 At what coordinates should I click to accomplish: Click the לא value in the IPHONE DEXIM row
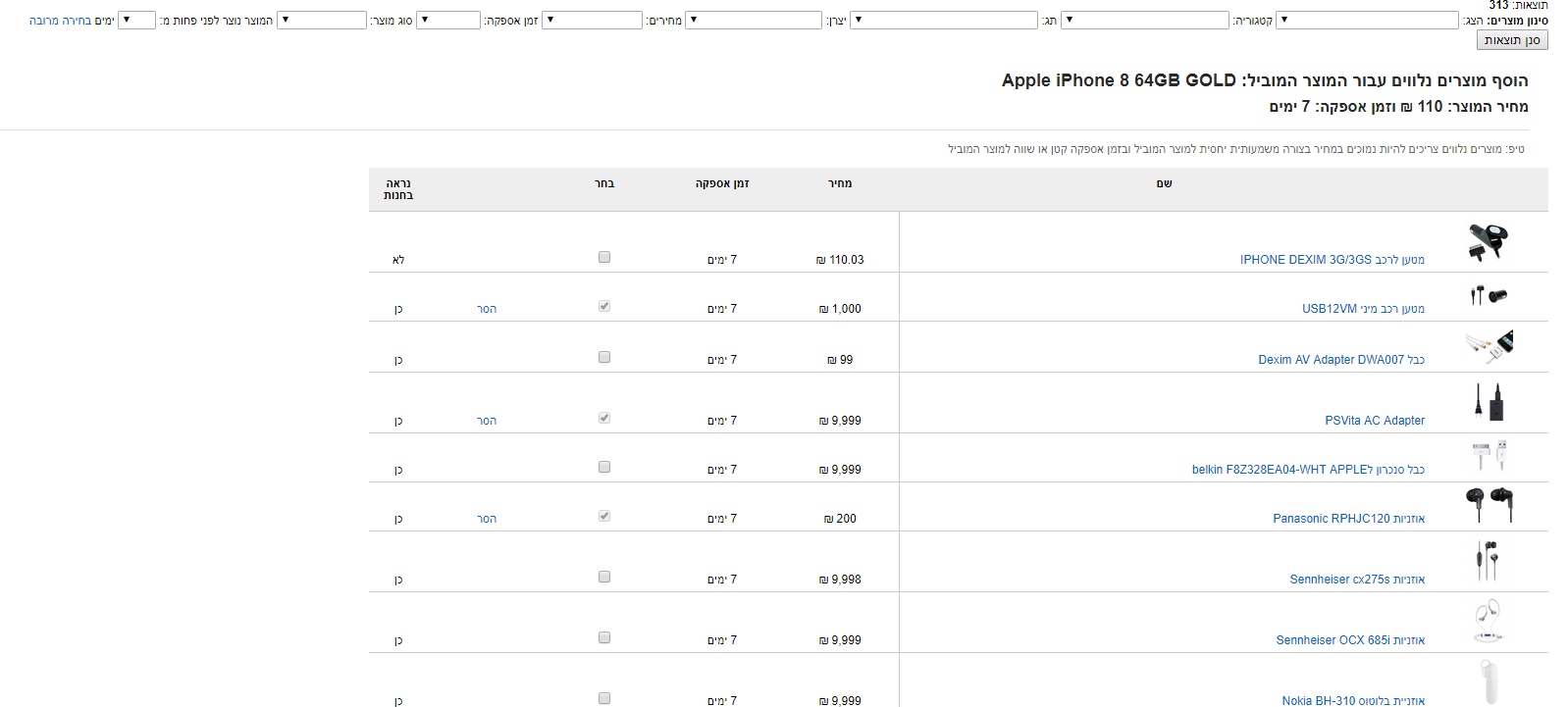tap(398, 260)
